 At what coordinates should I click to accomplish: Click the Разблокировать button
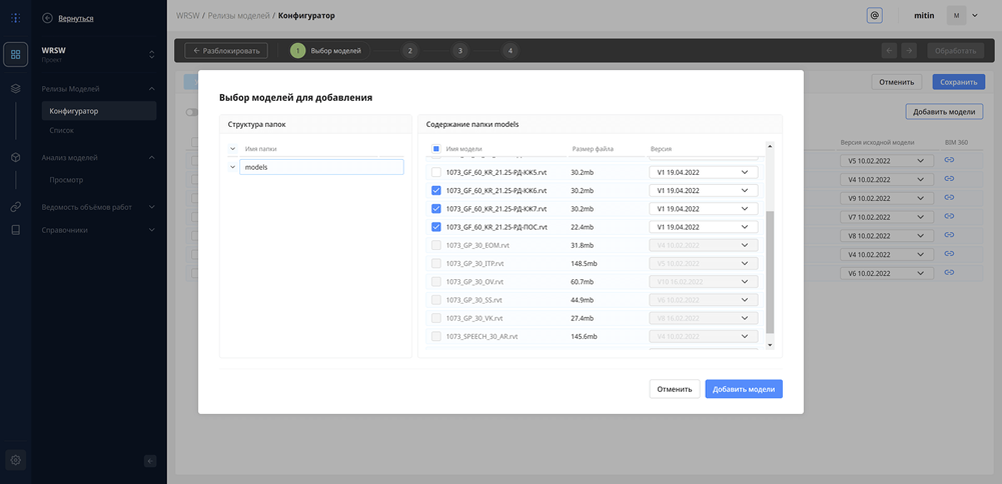[226, 51]
